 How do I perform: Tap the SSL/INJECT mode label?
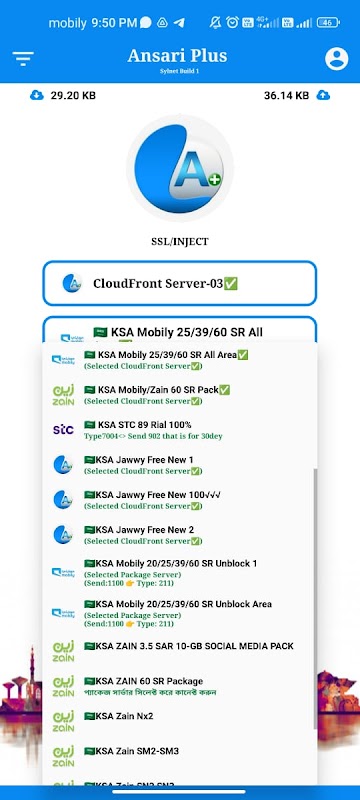[179, 242]
